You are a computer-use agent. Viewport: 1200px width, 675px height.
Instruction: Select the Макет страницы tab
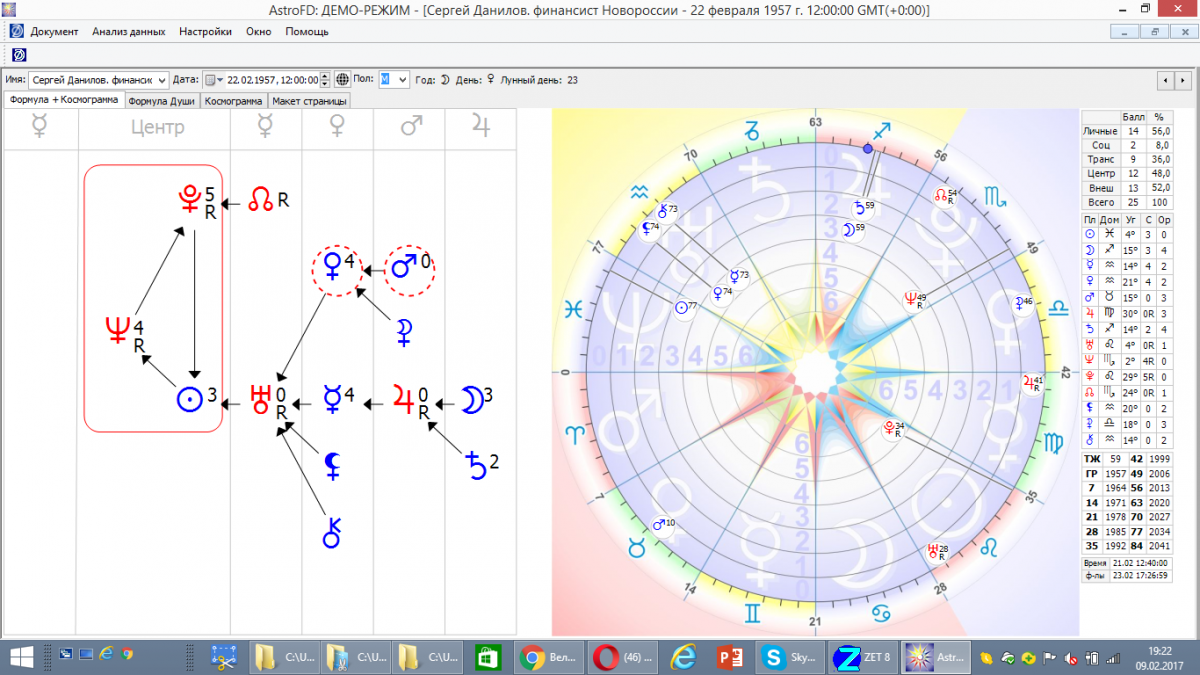pos(310,101)
